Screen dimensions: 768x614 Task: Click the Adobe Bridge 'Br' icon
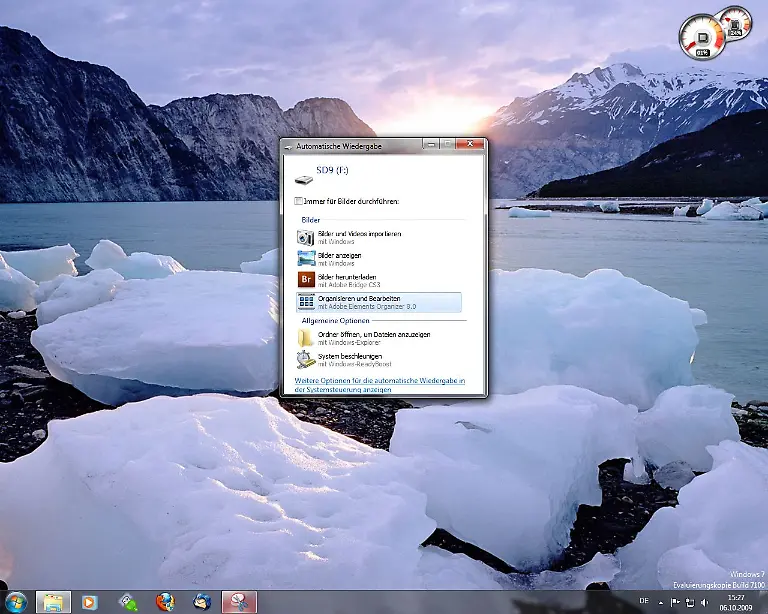point(305,280)
